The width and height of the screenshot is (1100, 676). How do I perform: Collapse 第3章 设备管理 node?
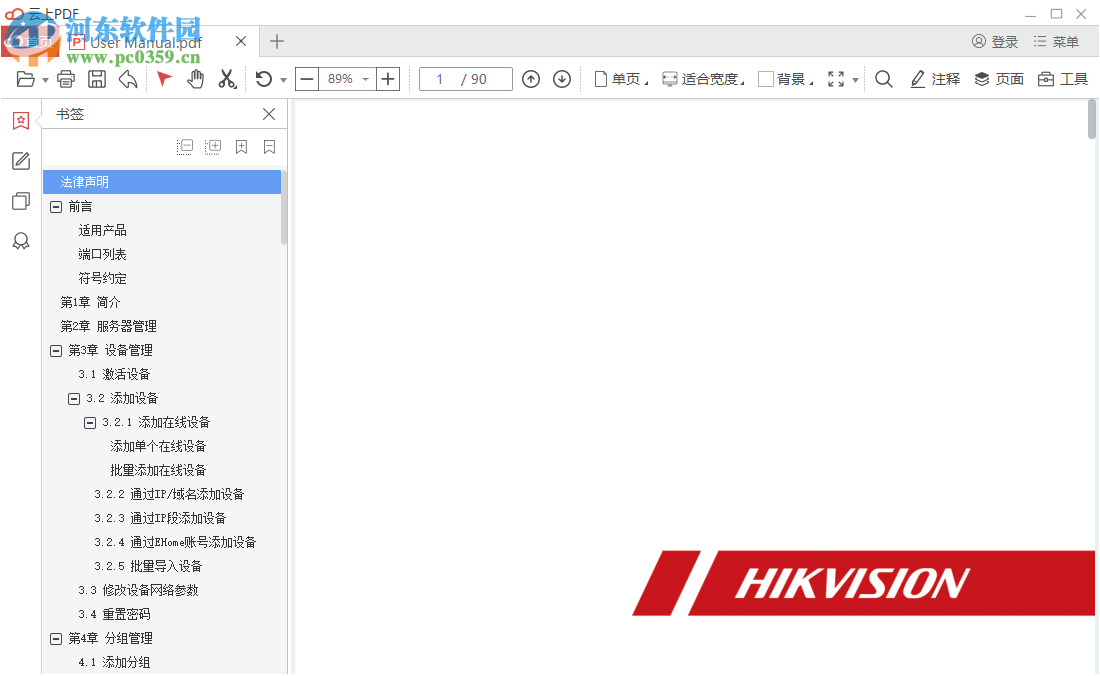coord(56,351)
